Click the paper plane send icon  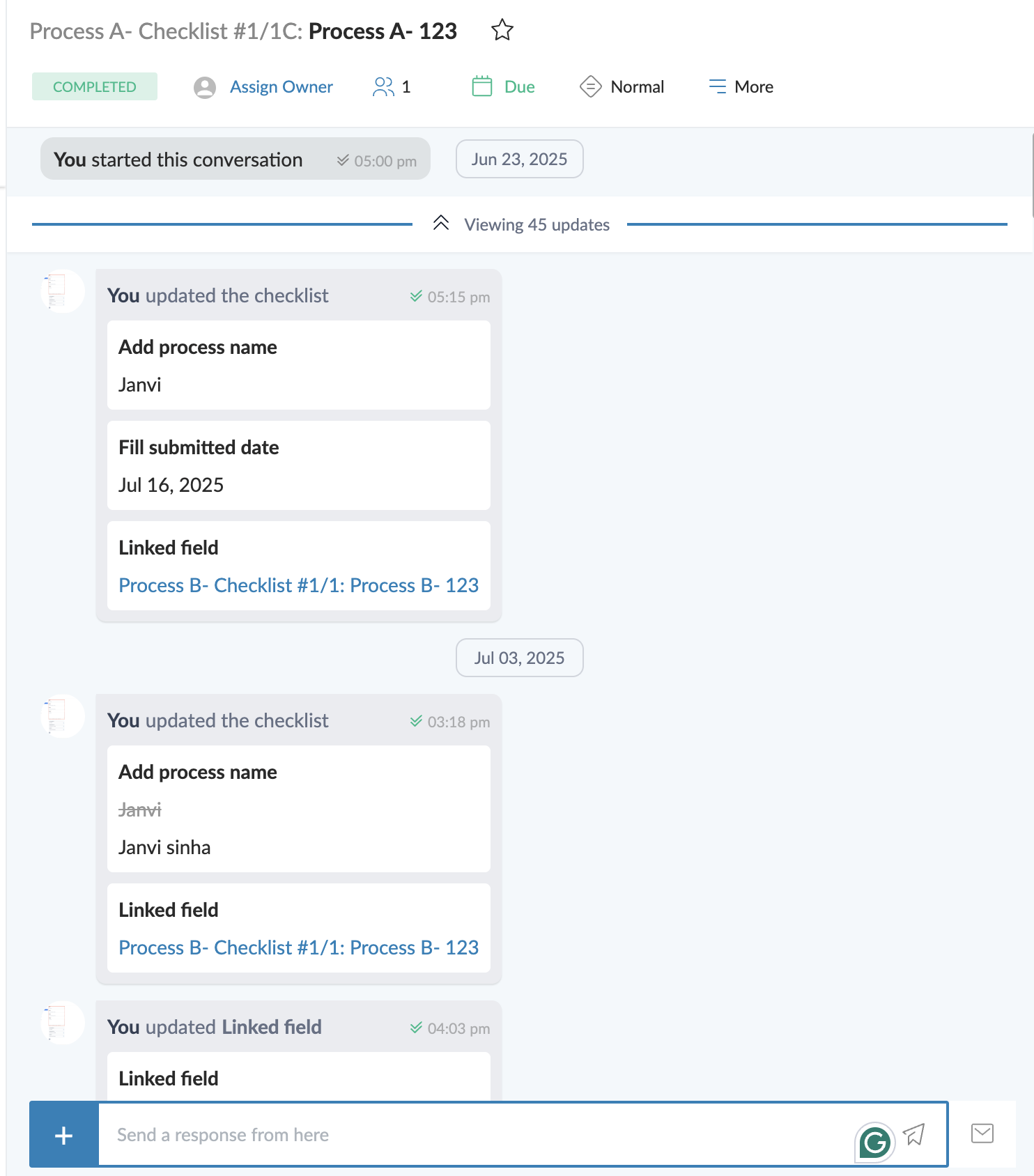[914, 1135]
